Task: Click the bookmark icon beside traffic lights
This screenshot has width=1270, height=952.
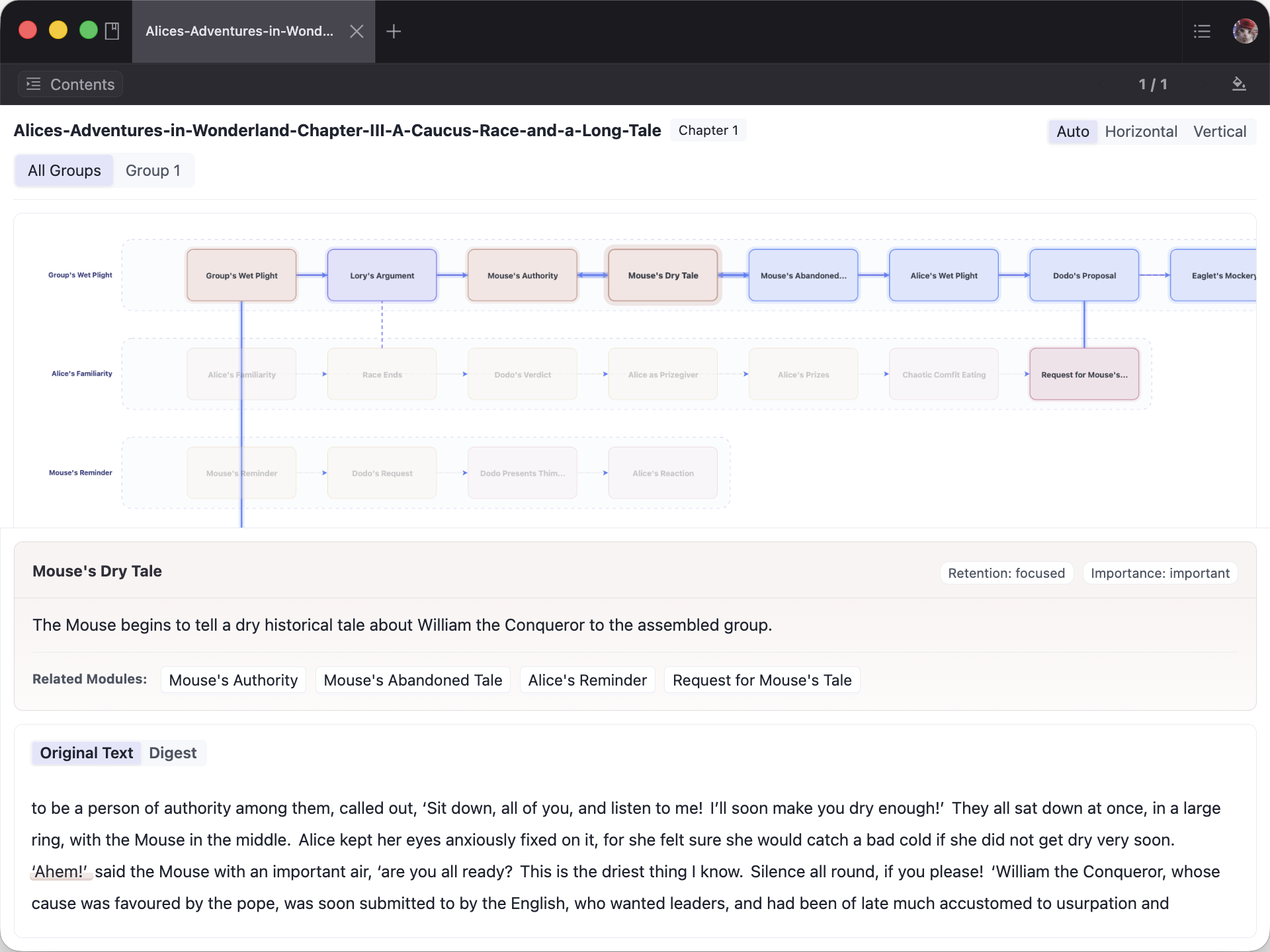Action: [112, 30]
